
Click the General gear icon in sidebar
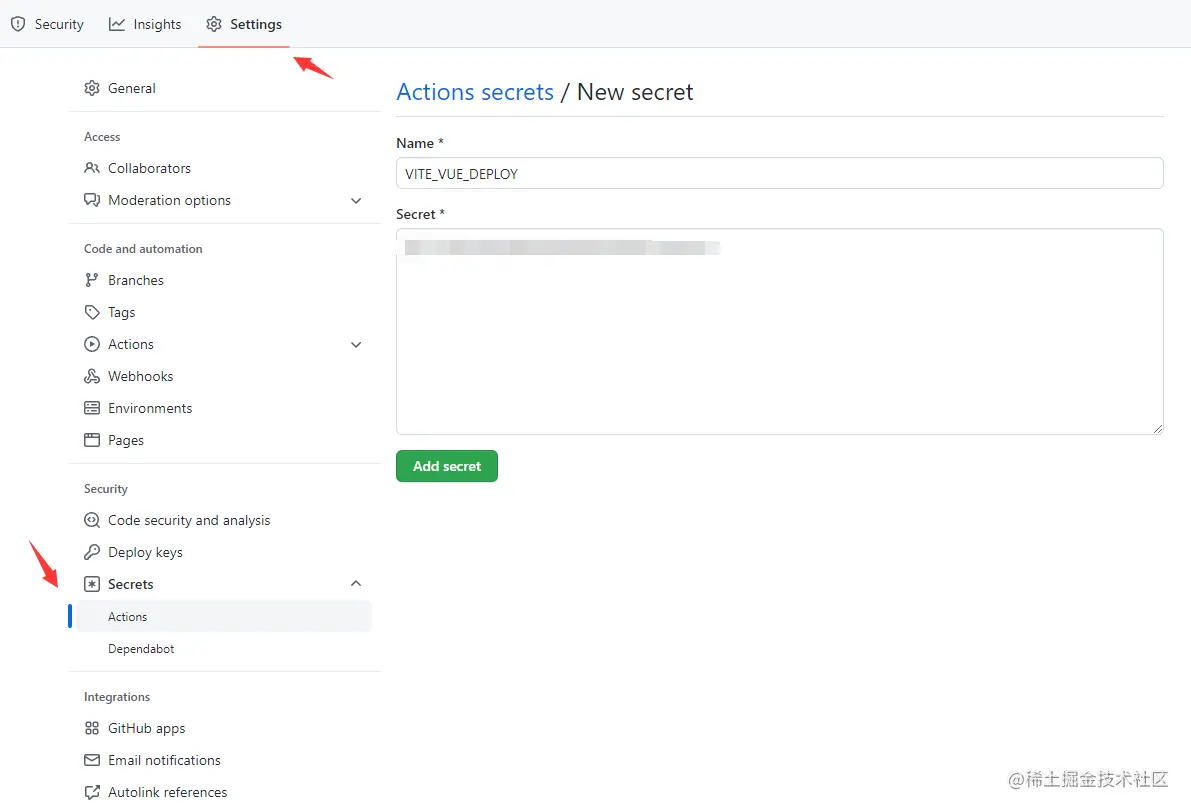(x=92, y=88)
